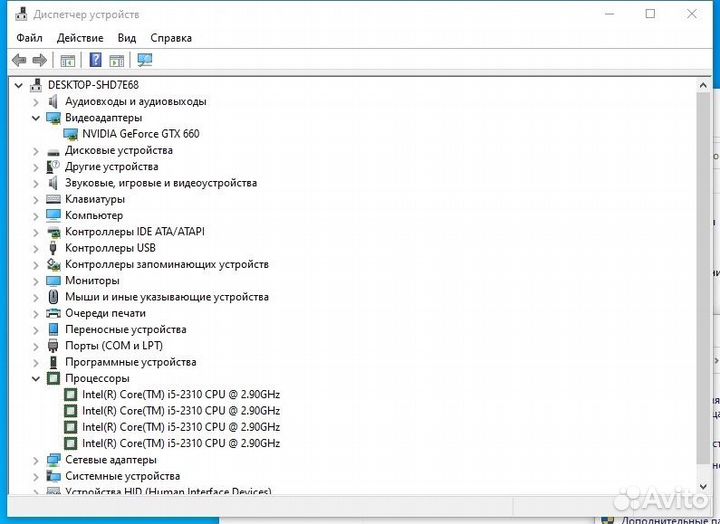This screenshot has height=524, width=720.
Task: Click the USB plug icon of Контроллеры USB
Action: [53, 248]
